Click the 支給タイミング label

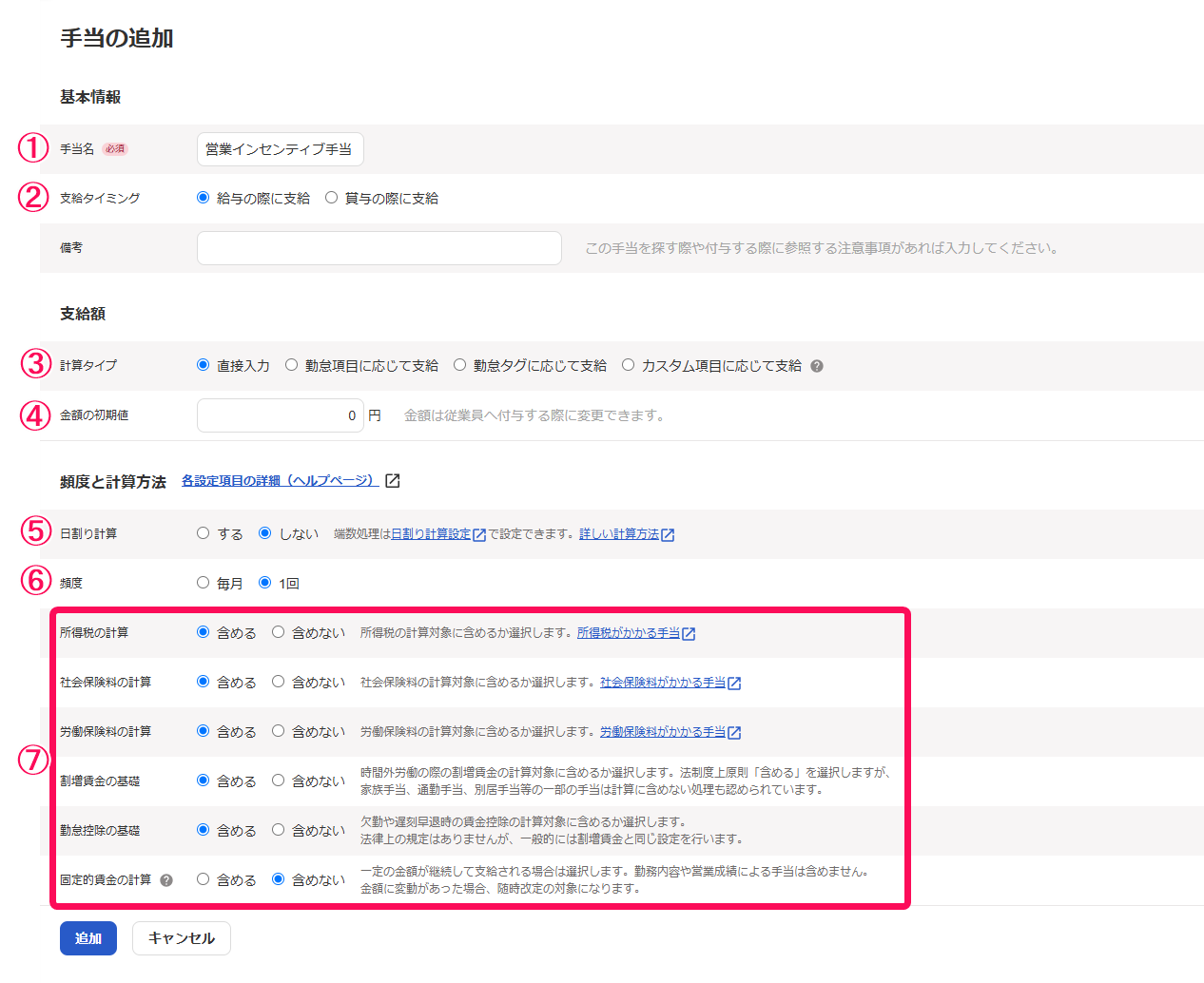(100, 199)
